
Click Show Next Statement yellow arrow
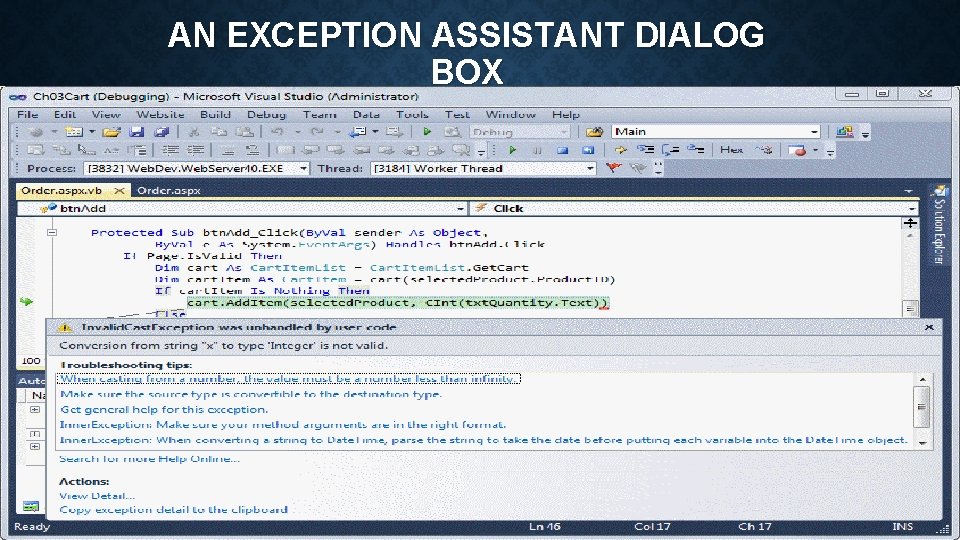pos(620,150)
